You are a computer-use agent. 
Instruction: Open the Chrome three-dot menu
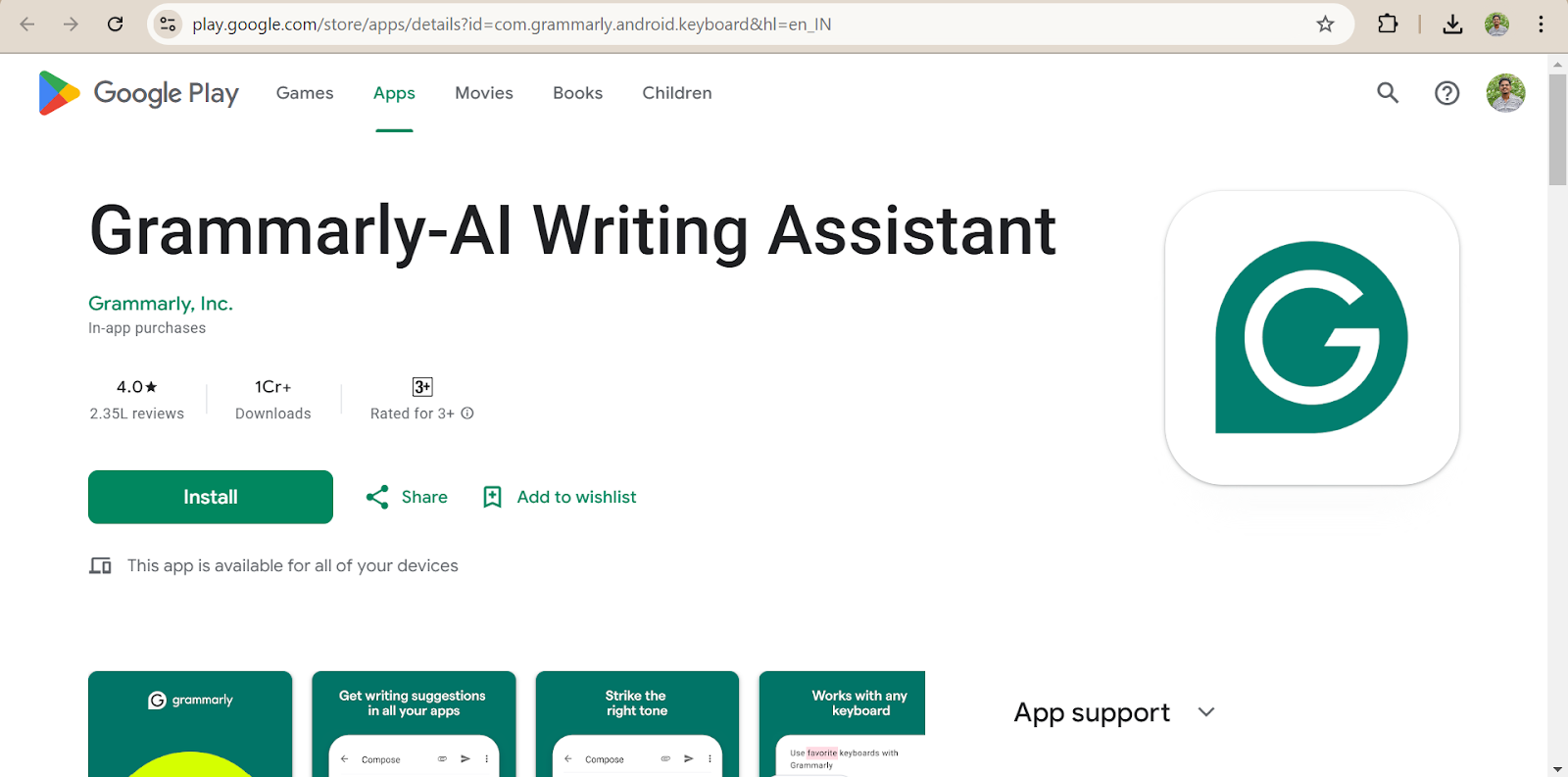point(1541,24)
